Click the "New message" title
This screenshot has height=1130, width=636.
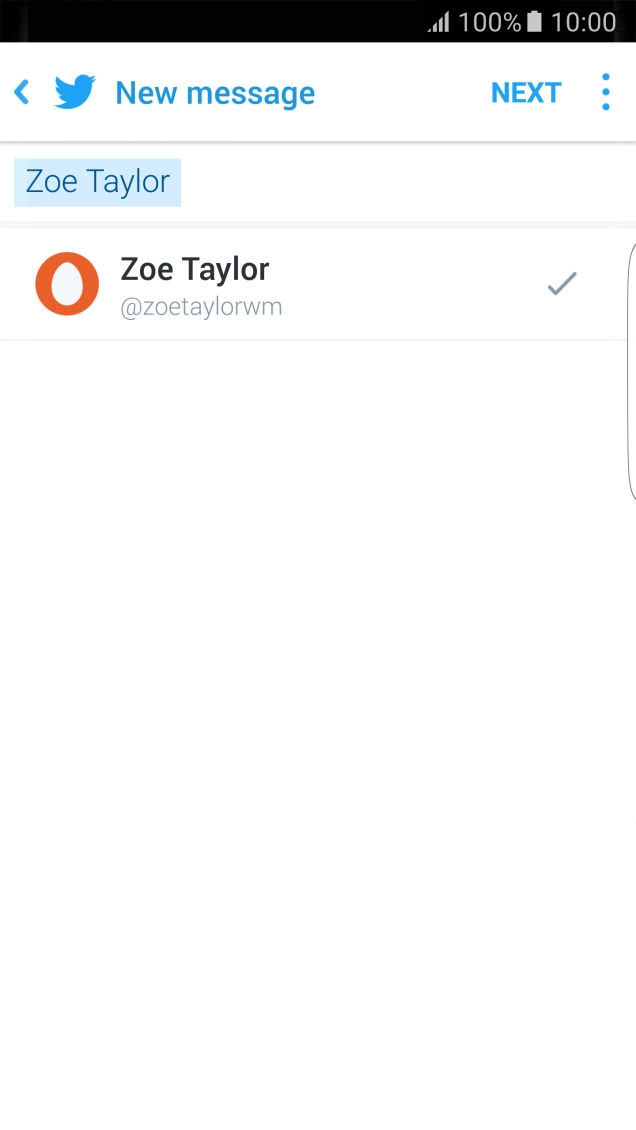(x=215, y=93)
